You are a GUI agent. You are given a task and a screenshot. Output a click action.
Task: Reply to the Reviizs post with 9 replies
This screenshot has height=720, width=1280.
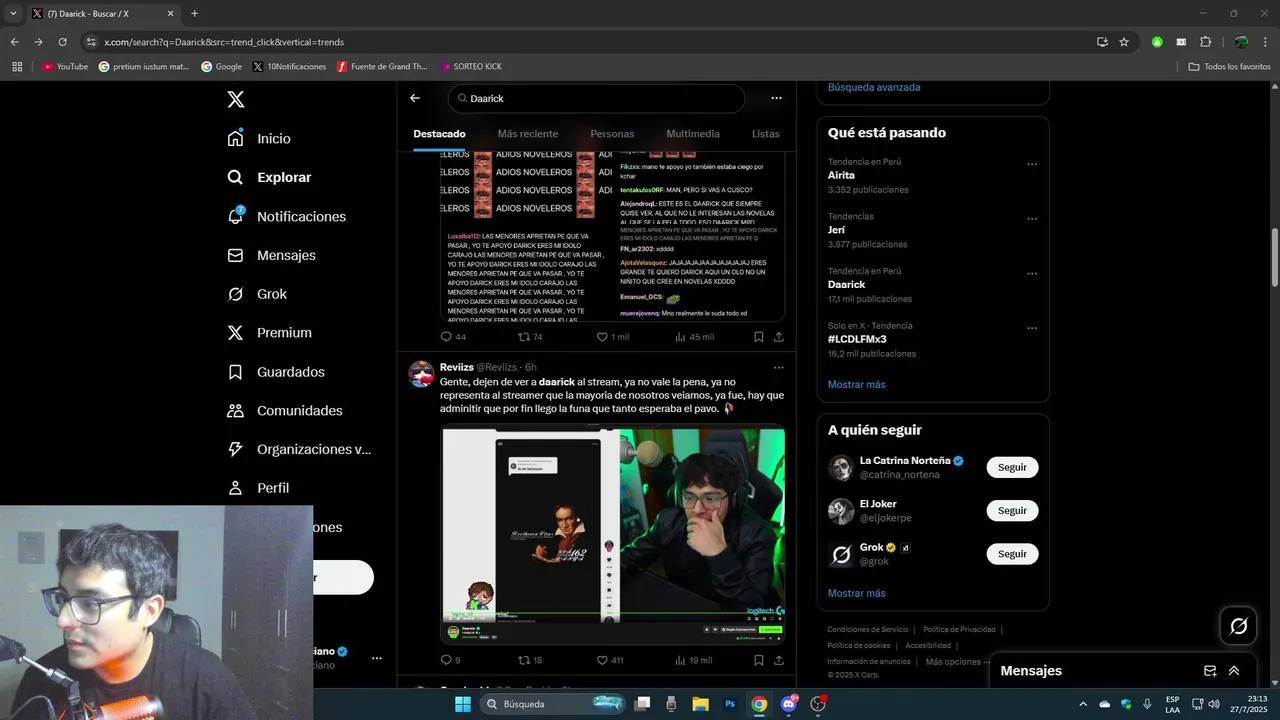pos(450,660)
